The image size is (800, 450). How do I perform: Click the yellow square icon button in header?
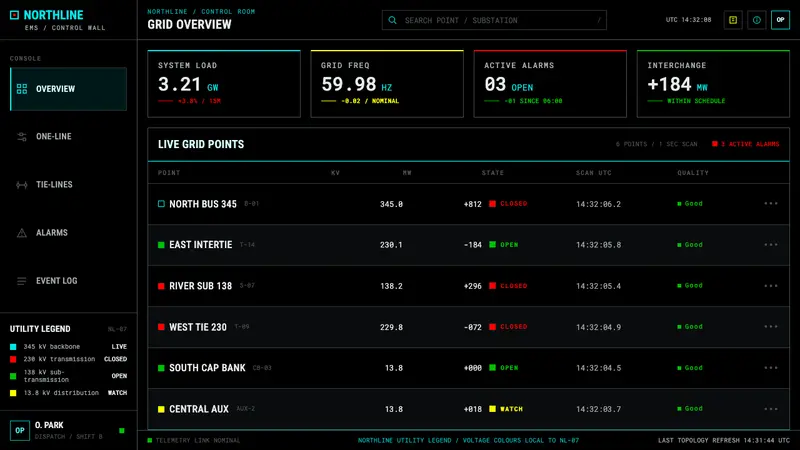(x=733, y=20)
